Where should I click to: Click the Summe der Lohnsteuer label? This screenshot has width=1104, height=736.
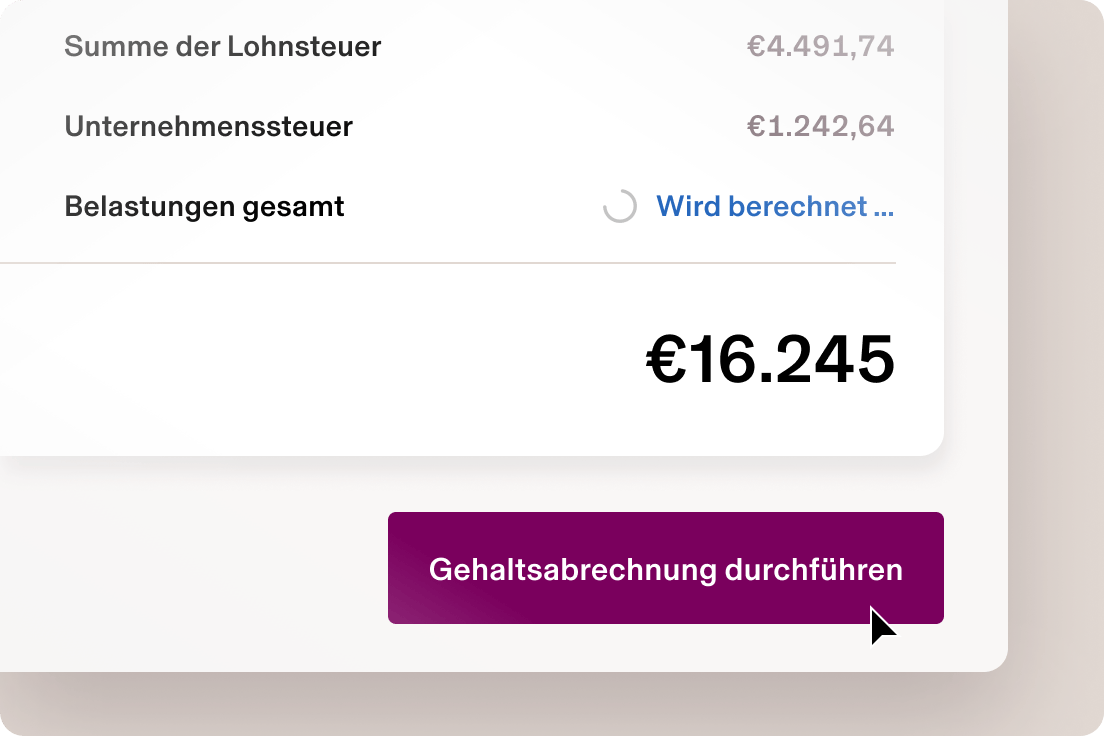point(222,46)
